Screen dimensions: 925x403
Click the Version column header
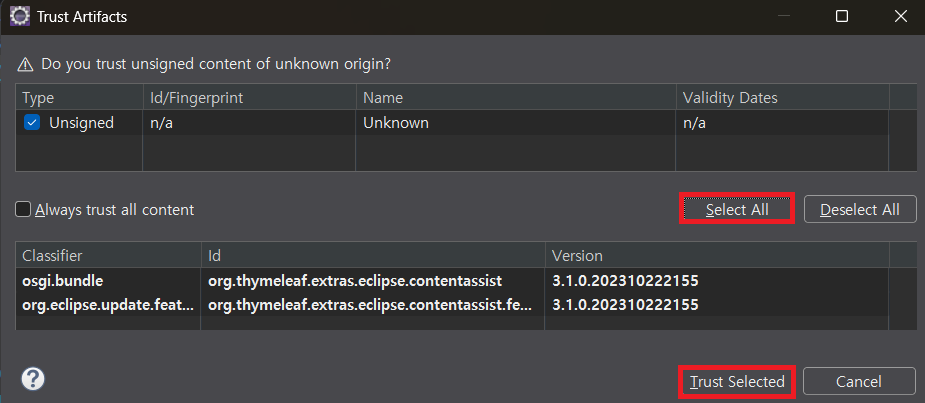tap(717, 255)
